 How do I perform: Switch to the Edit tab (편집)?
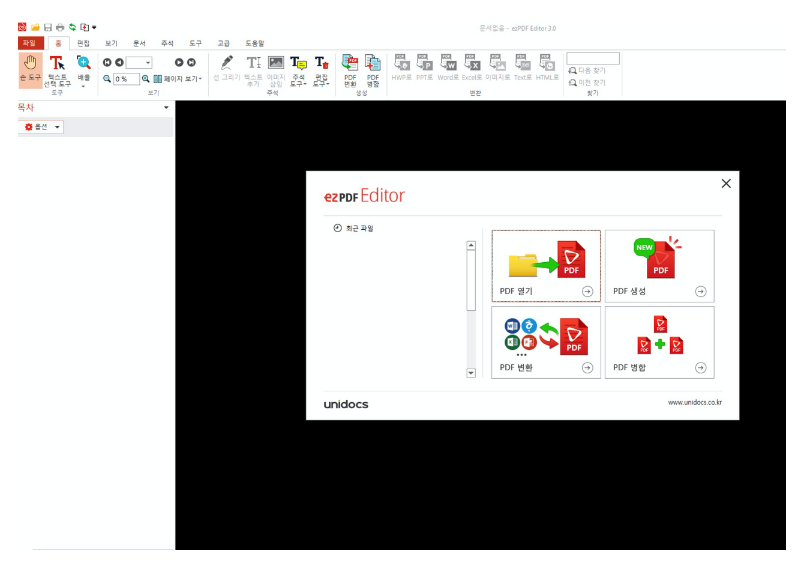coord(83,43)
